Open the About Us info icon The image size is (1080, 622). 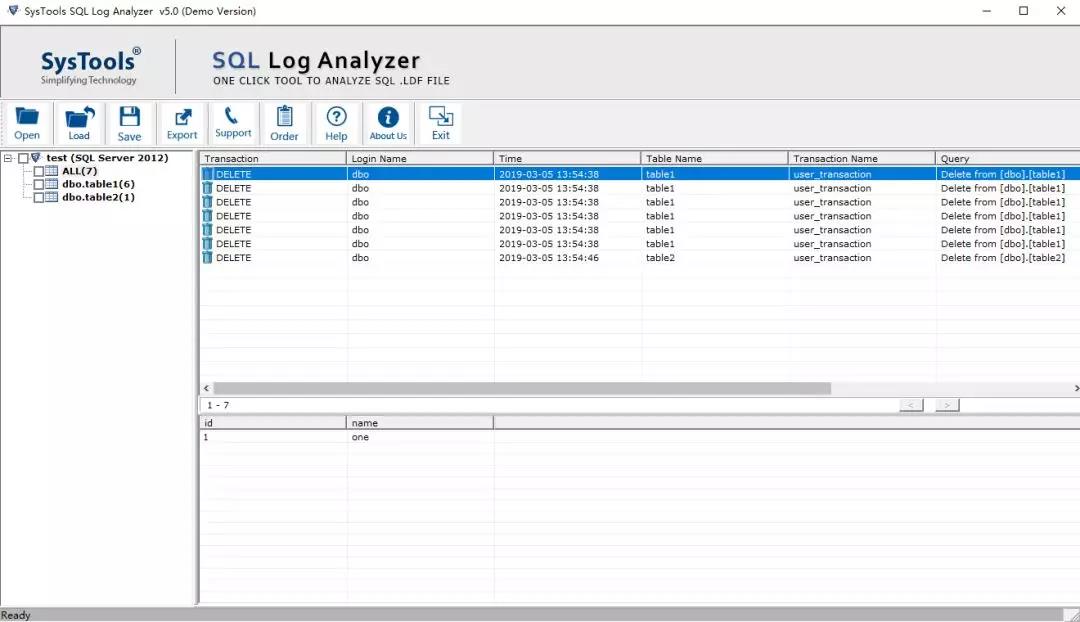tap(388, 123)
